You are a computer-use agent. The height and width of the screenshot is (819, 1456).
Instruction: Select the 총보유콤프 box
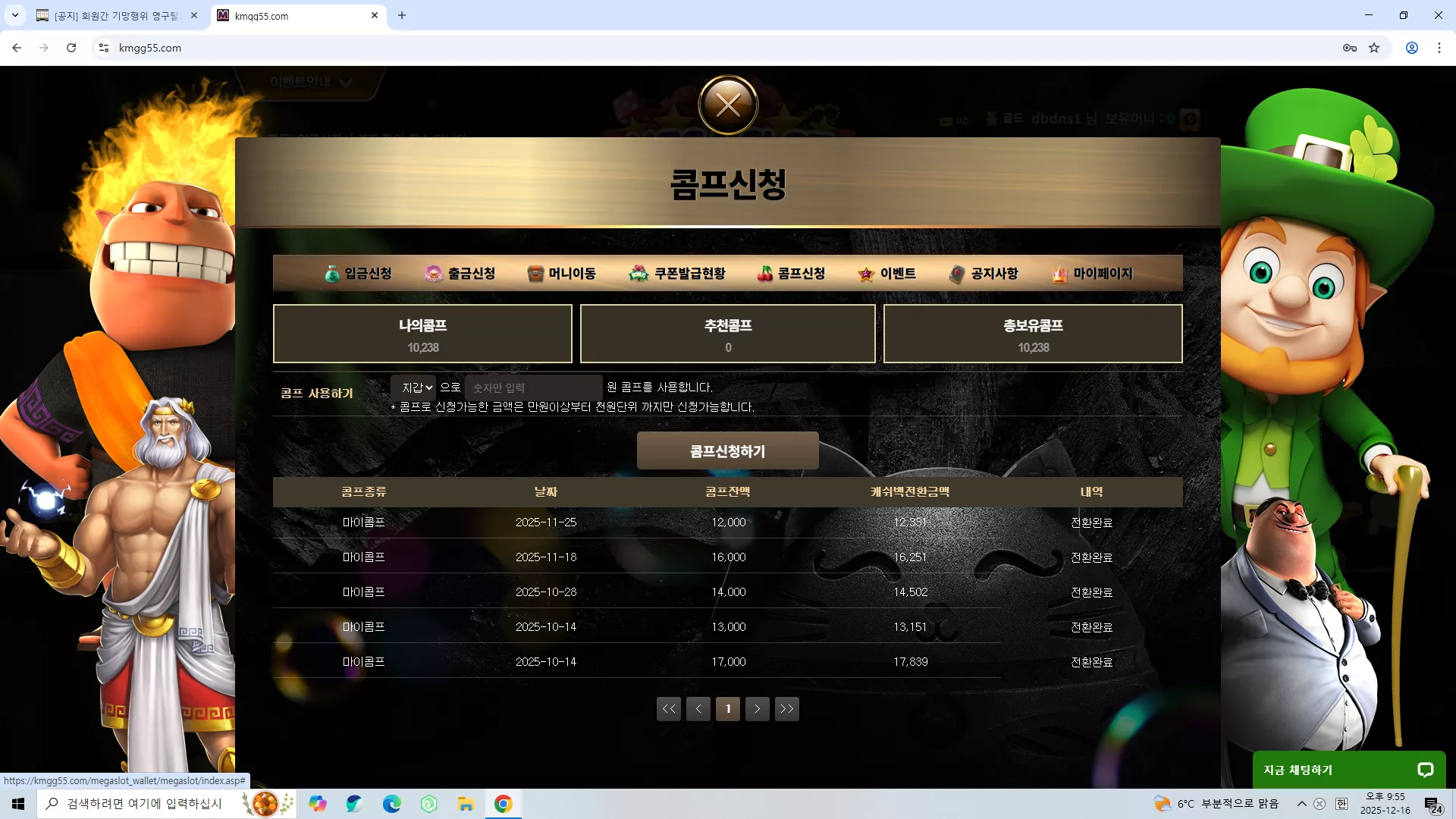(1033, 334)
